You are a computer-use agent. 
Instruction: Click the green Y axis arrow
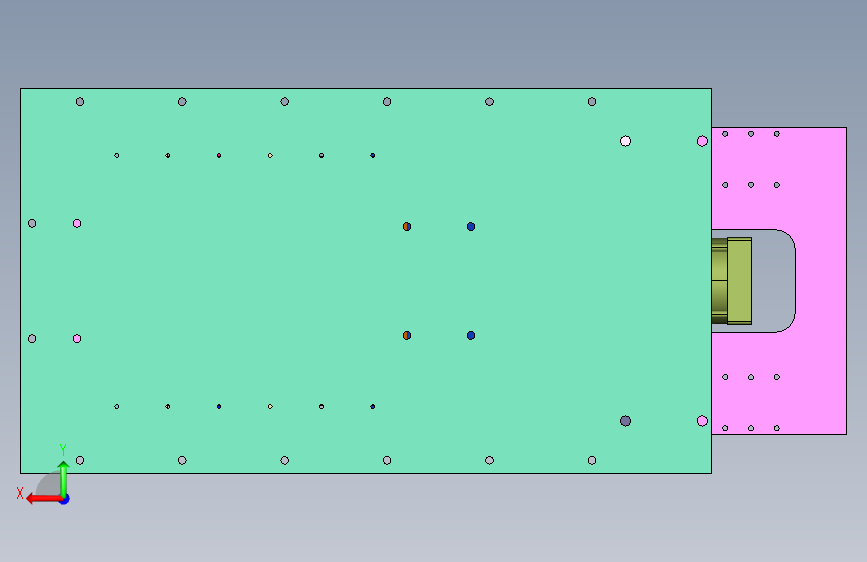[x=64, y=479]
